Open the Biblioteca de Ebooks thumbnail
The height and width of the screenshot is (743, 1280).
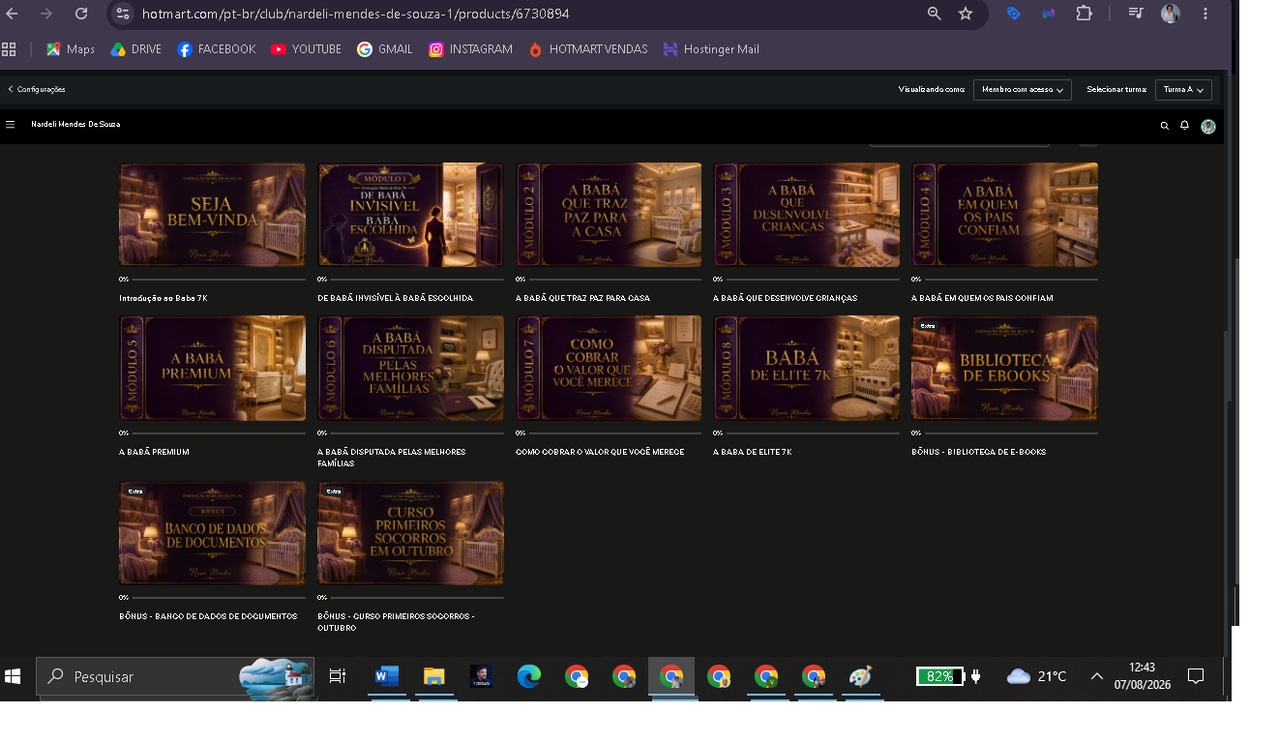coord(1004,368)
